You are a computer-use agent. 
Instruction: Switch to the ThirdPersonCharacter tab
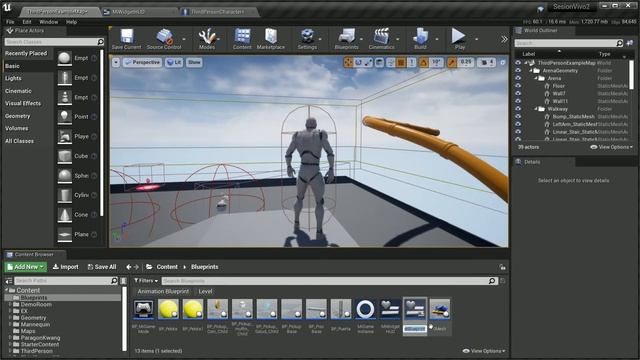[x=218, y=12]
